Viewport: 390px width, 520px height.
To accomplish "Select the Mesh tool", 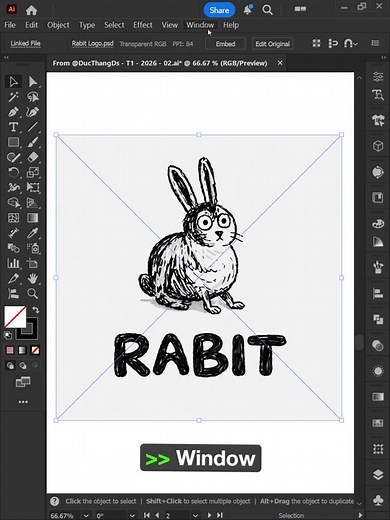I will coord(13,218).
